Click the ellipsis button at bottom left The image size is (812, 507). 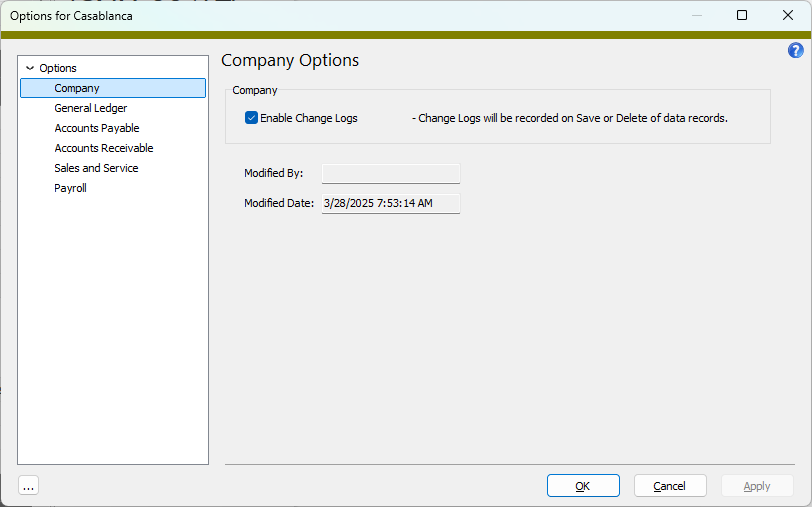(28, 486)
